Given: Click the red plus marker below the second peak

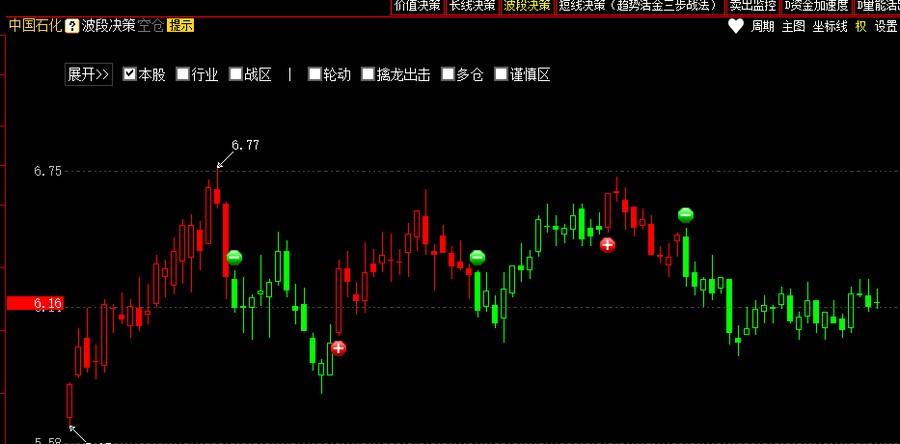Looking at the screenshot, I should 607,245.
